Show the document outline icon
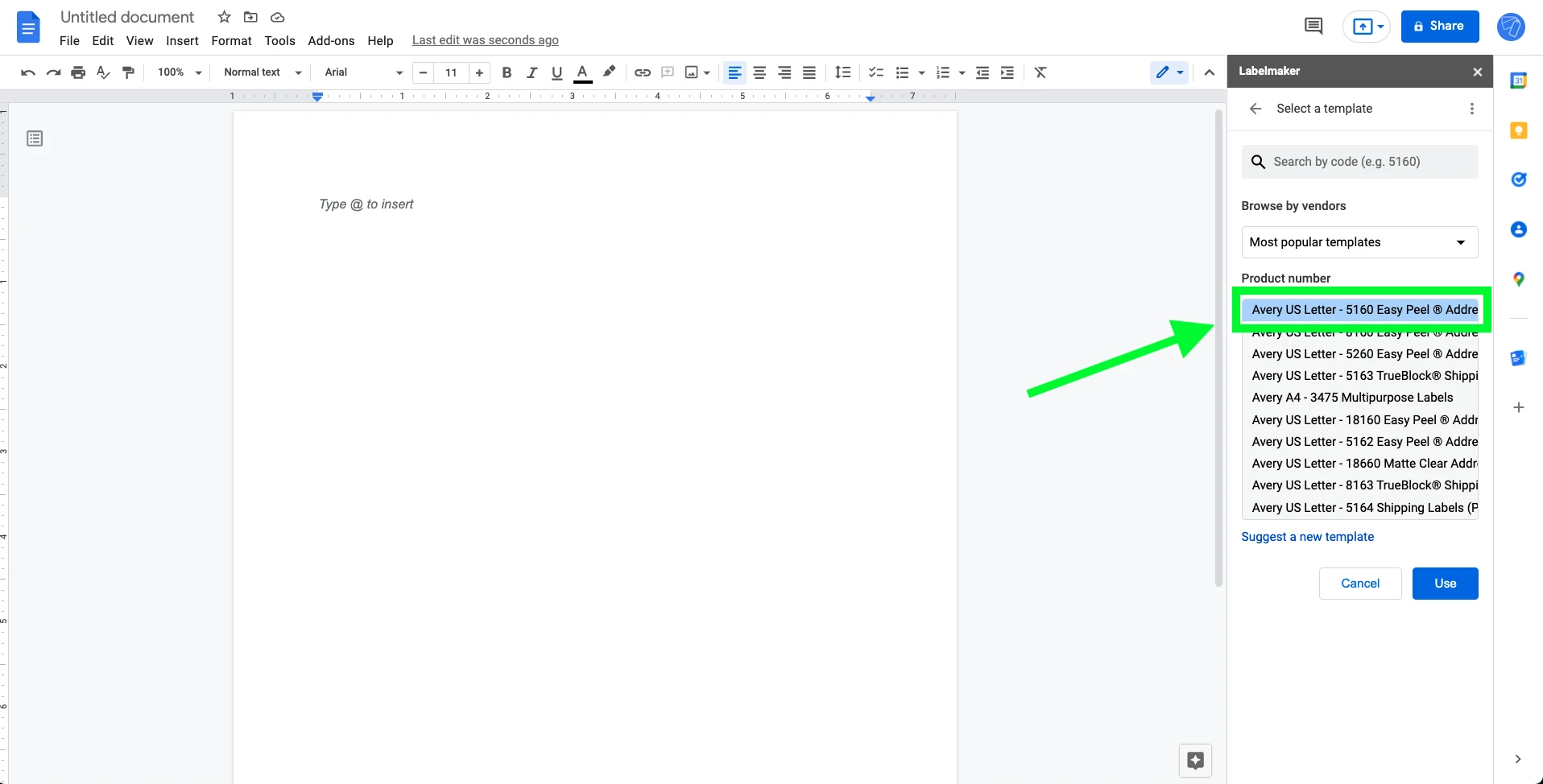The image size is (1543, 784). (x=35, y=138)
